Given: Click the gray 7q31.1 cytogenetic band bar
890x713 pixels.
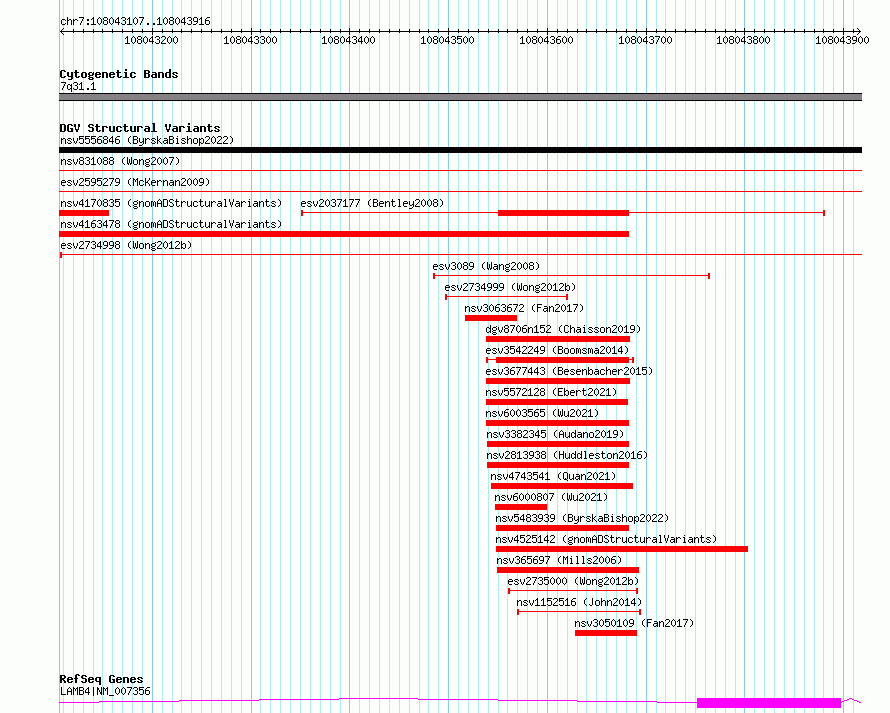Looking at the screenshot, I should [x=460, y=97].
